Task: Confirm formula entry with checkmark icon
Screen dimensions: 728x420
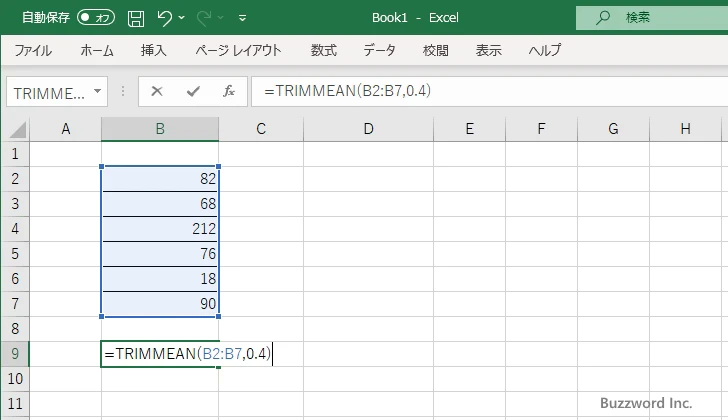Action: [x=193, y=91]
